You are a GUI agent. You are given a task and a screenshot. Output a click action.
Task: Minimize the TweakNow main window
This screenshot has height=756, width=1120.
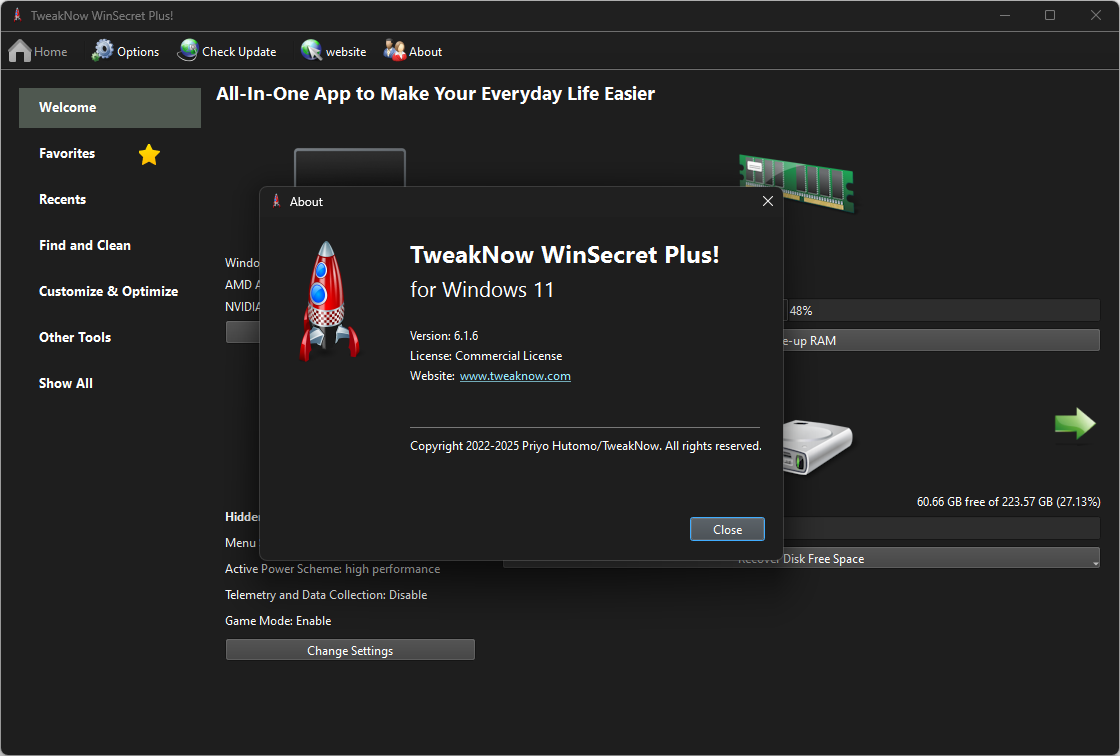pos(1005,15)
